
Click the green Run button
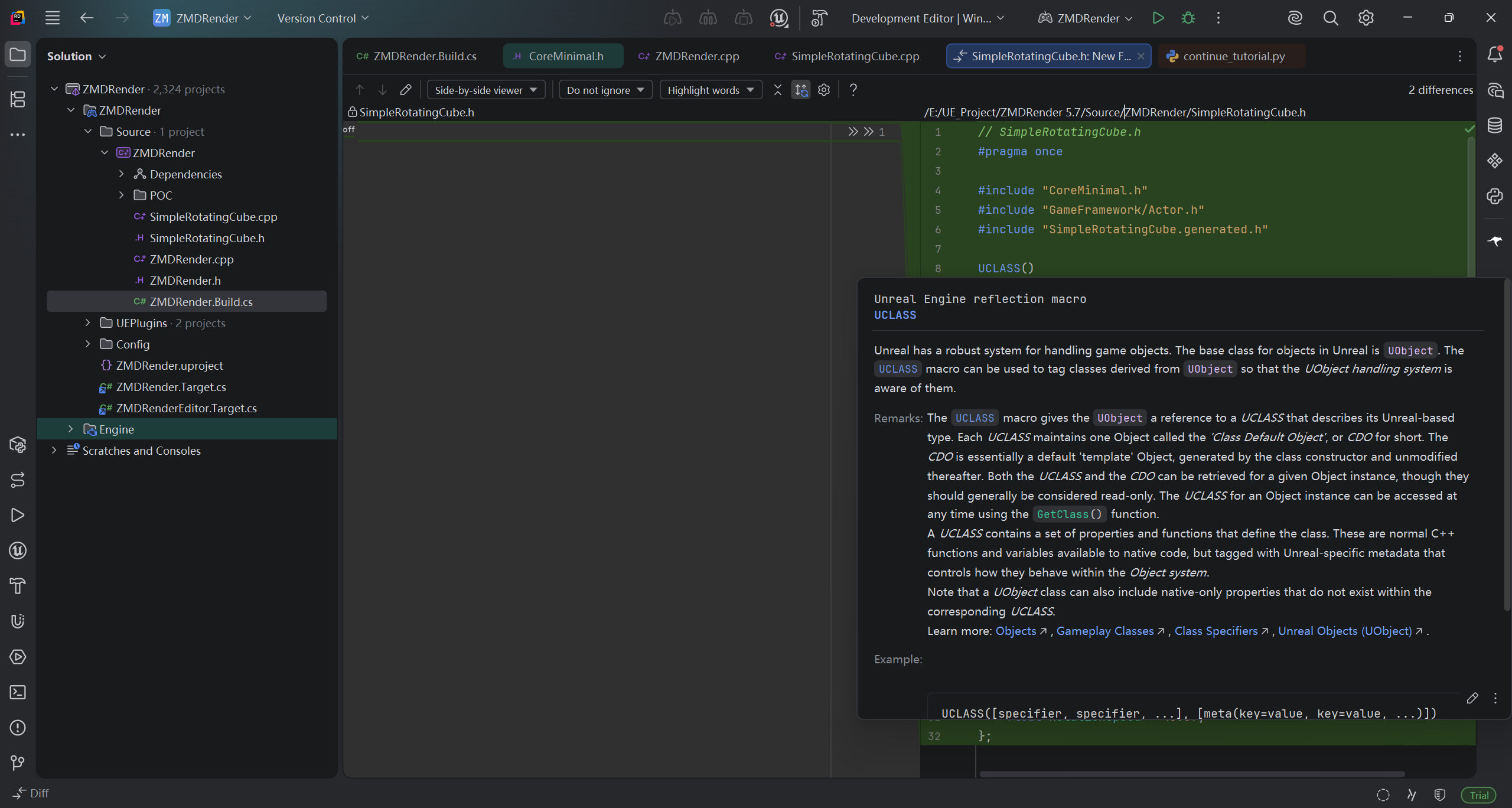pyautogui.click(x=1158, y=18)
